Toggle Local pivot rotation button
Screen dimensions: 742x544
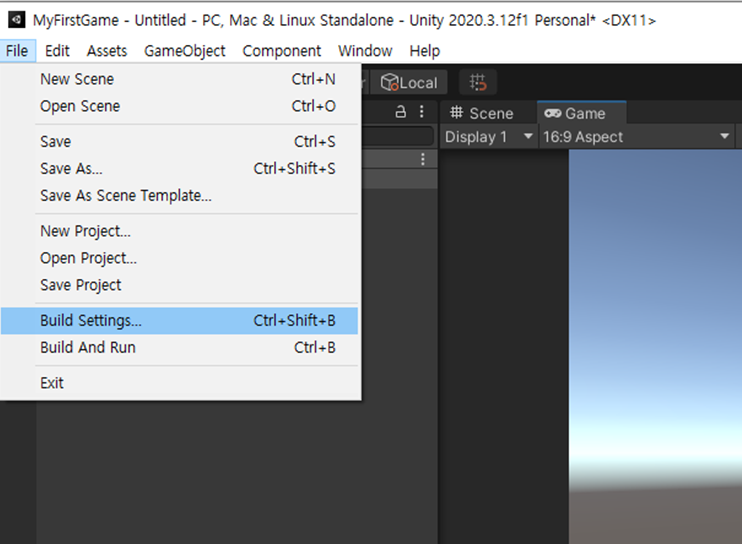click(409, 83)
